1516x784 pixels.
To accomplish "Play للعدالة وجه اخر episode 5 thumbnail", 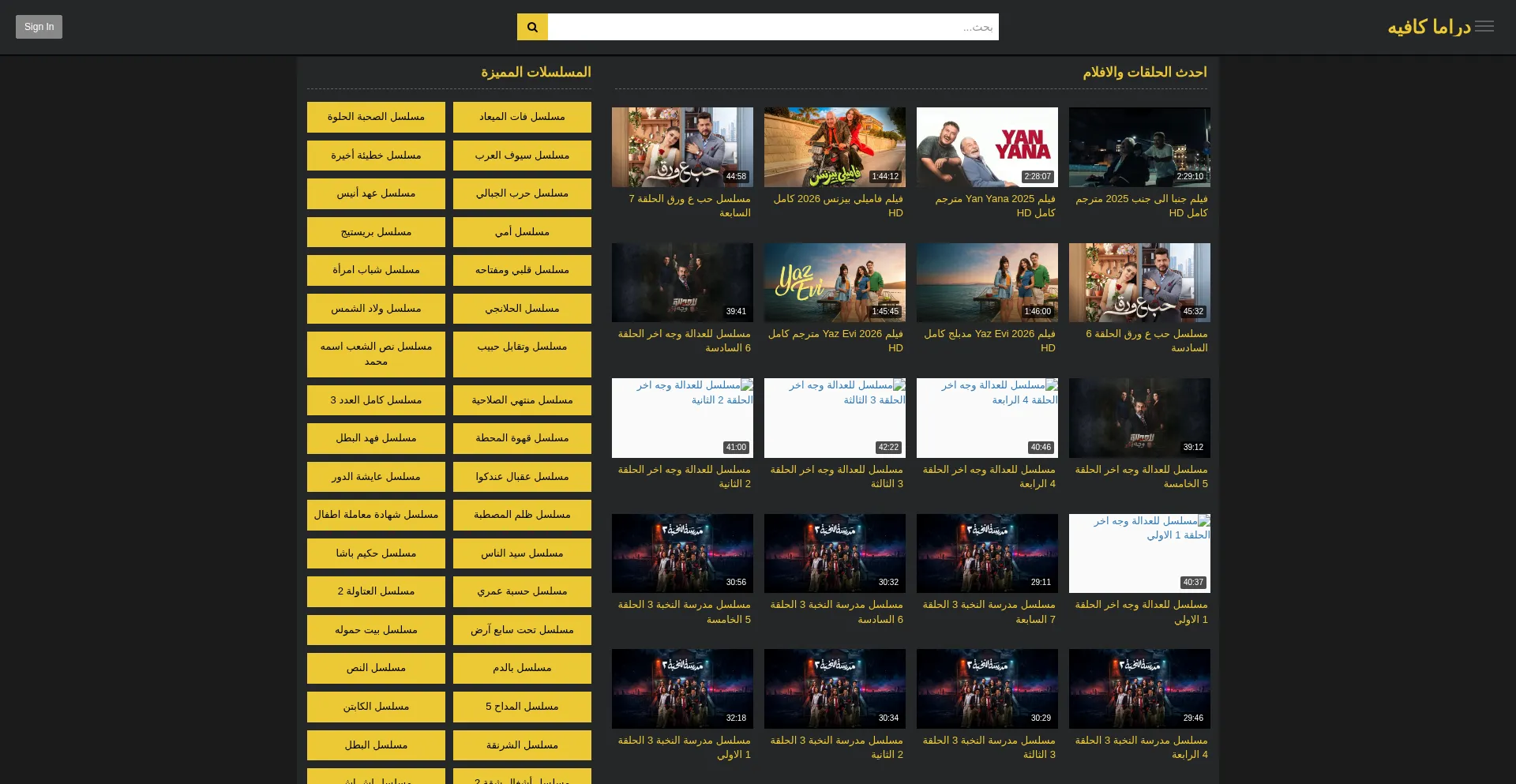I will click(x=1139, y=418).
